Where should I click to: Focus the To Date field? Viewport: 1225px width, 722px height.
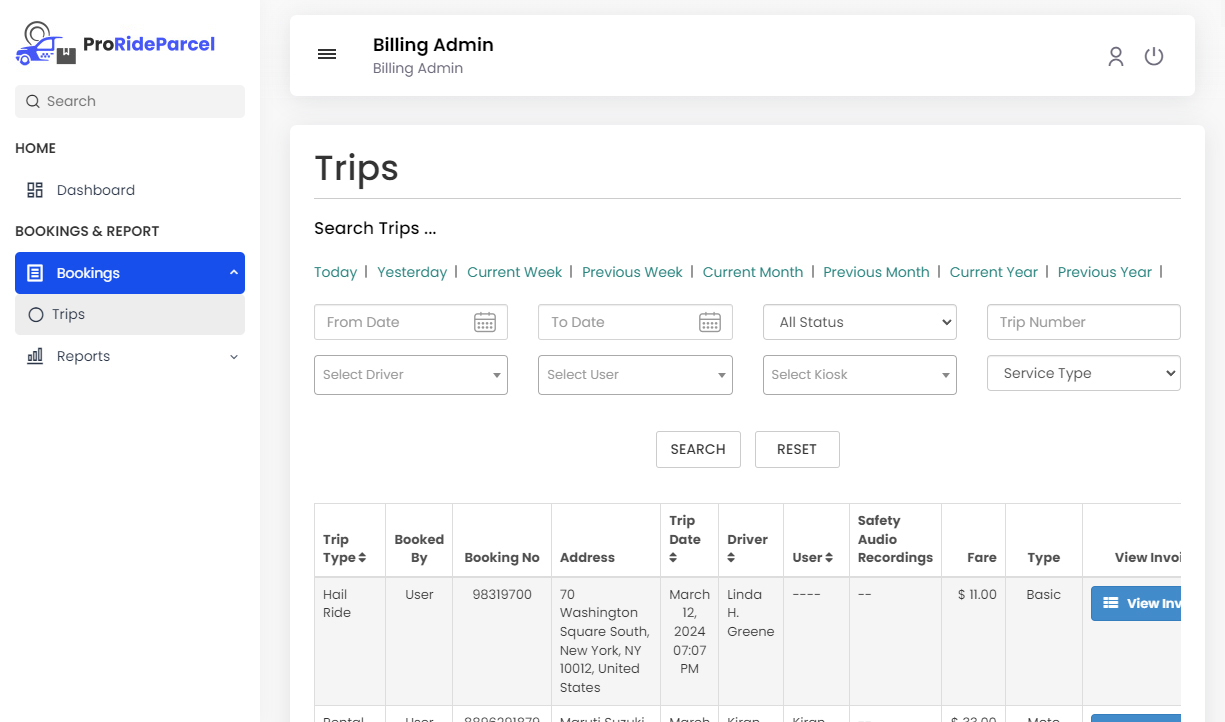[x=635, y=322]
